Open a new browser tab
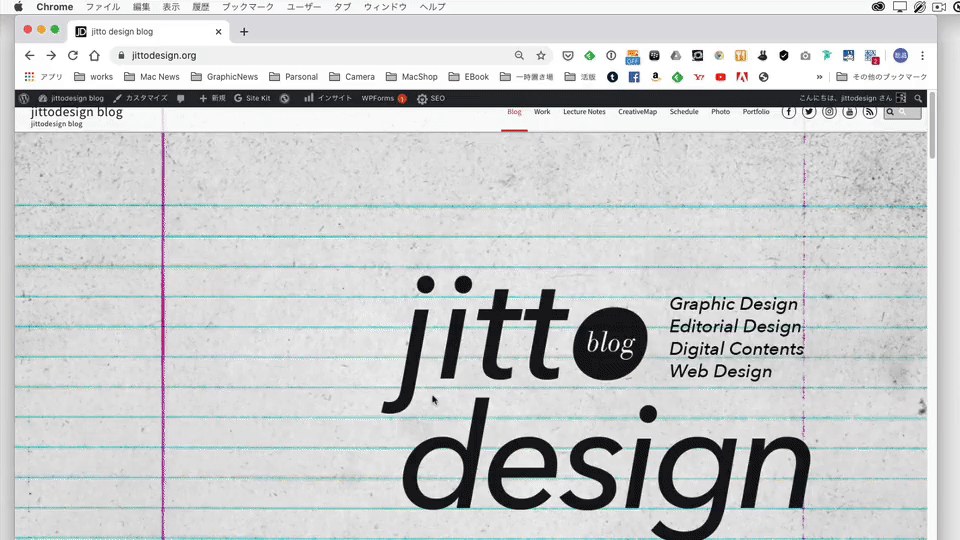 click(244, 32)
